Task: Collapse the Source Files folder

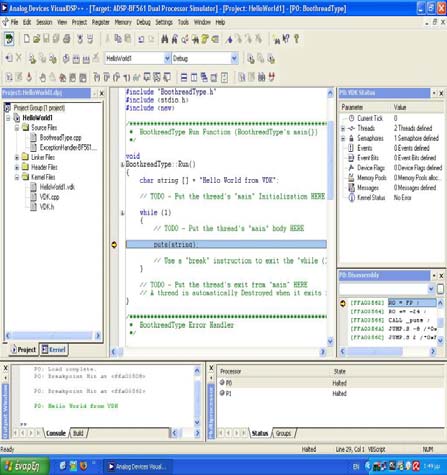Action: [17, 128]
